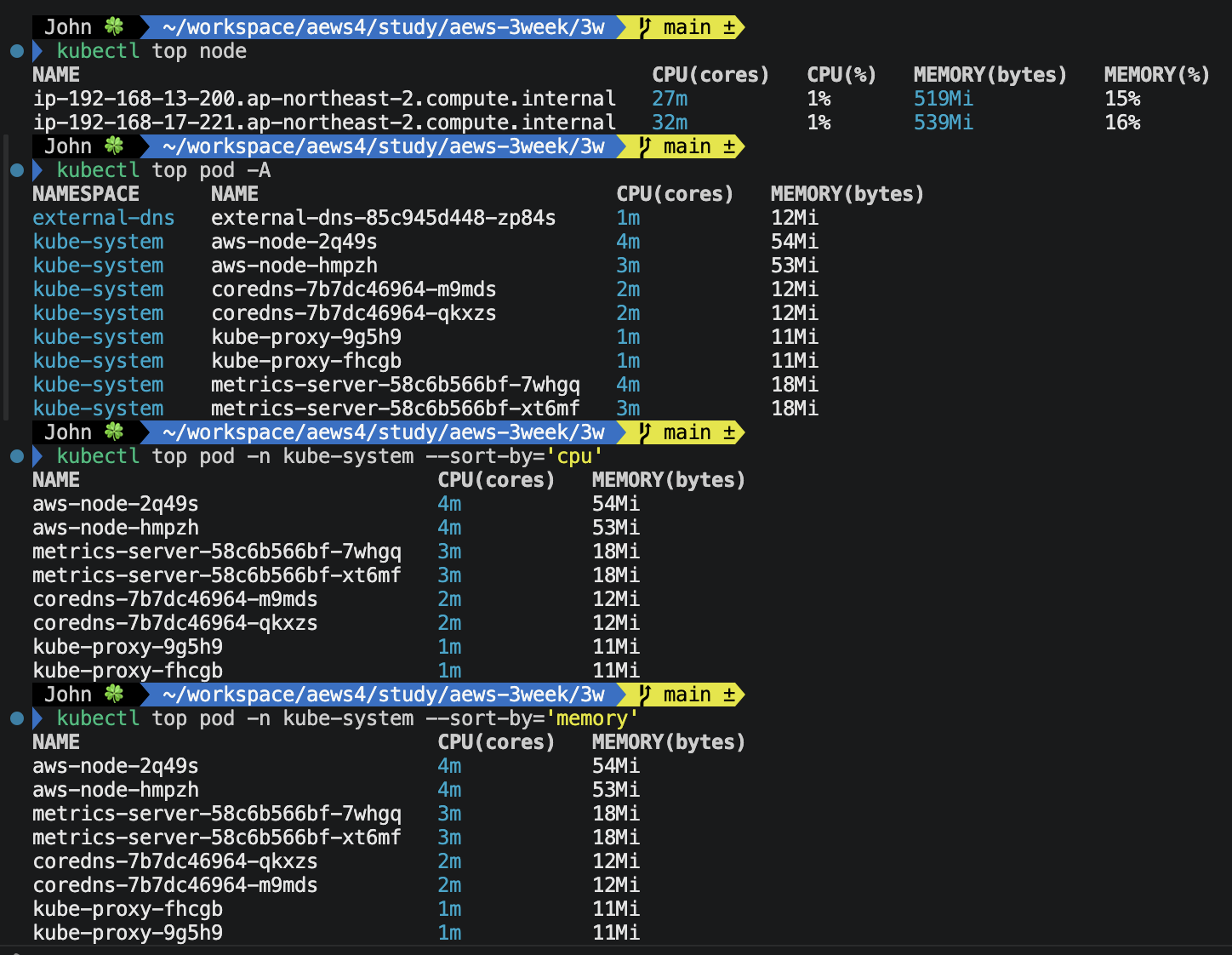Click the 15% memory percentage
Viewport: 1232px width, 955px height.
click(x=1122, y=99)
